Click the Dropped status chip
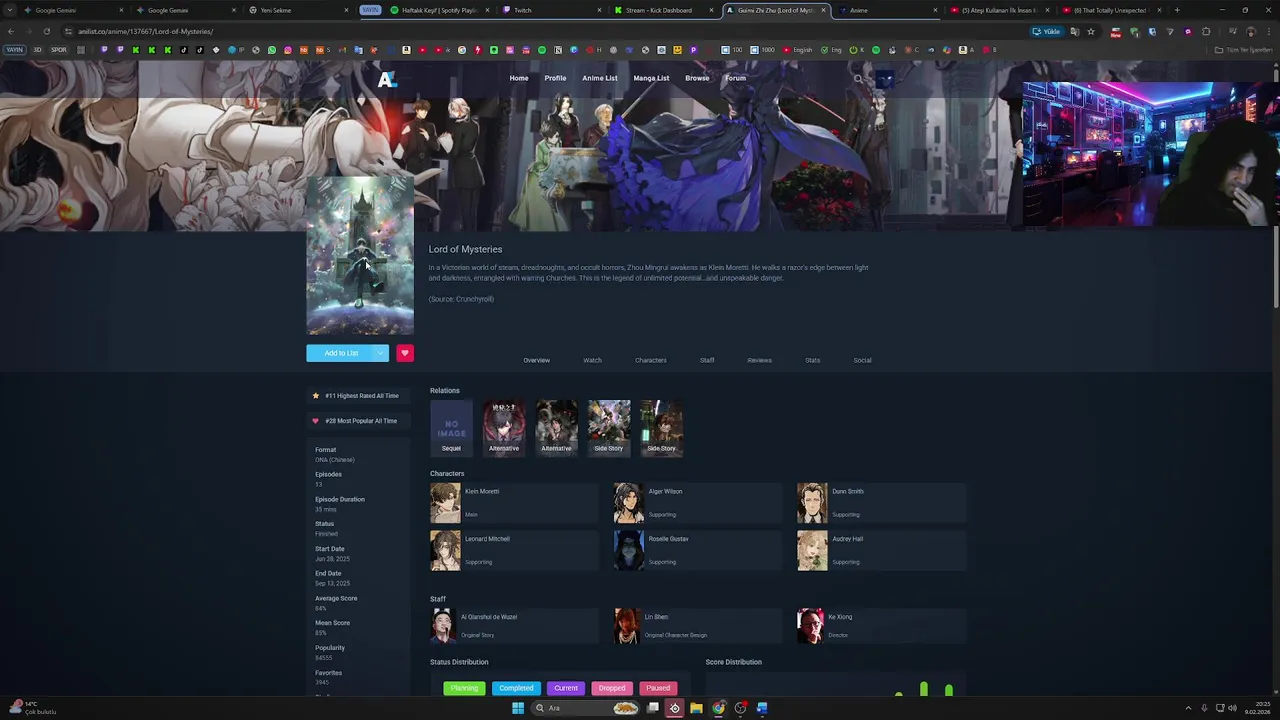The width and height of the screenshot is (1280, 720). (x=612, y=688)
